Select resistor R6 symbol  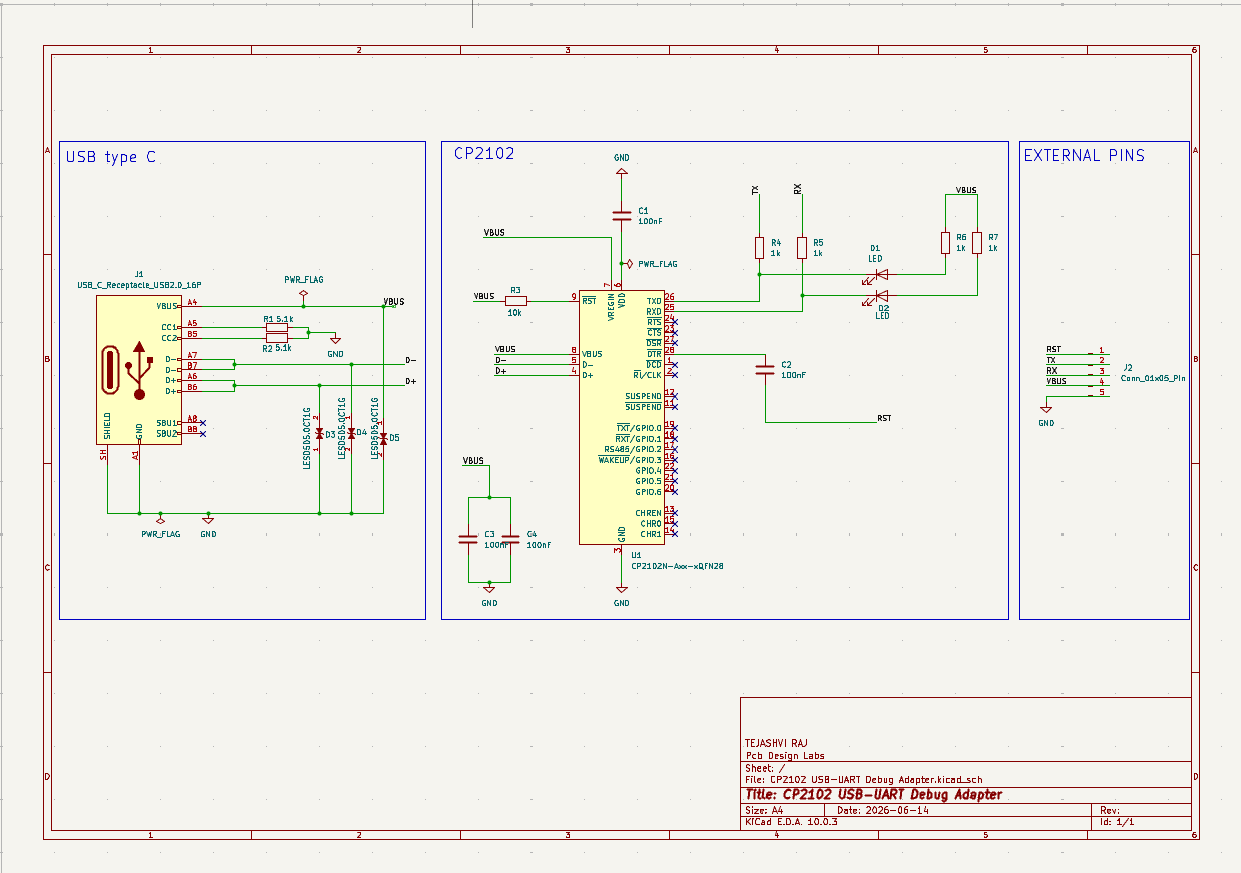pyautogui.click(x=945, y=242)
